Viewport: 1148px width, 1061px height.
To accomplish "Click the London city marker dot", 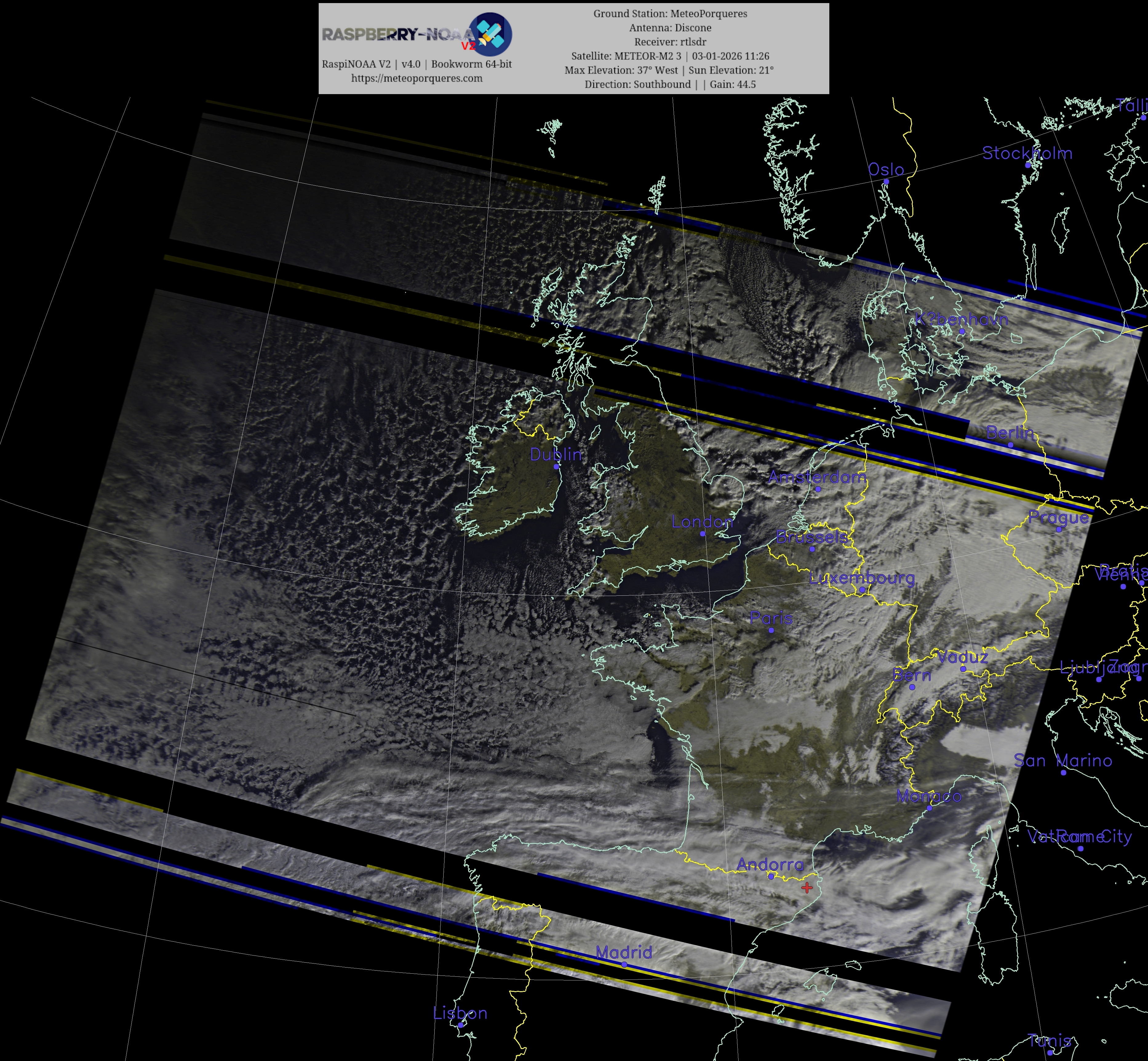I will coord(702,533).
